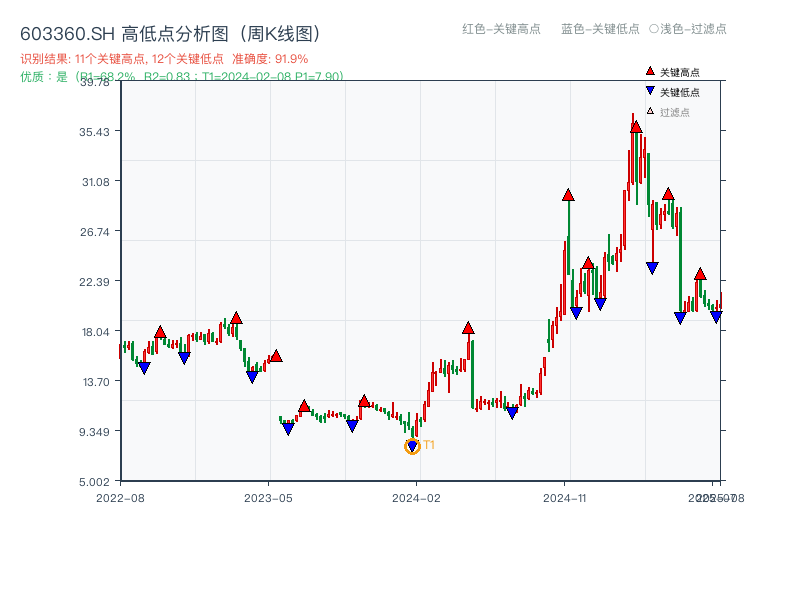The image size is (800, 600).
Task: Click the chart title 603360.SH 高低点分析图
Action: (170, 34)
